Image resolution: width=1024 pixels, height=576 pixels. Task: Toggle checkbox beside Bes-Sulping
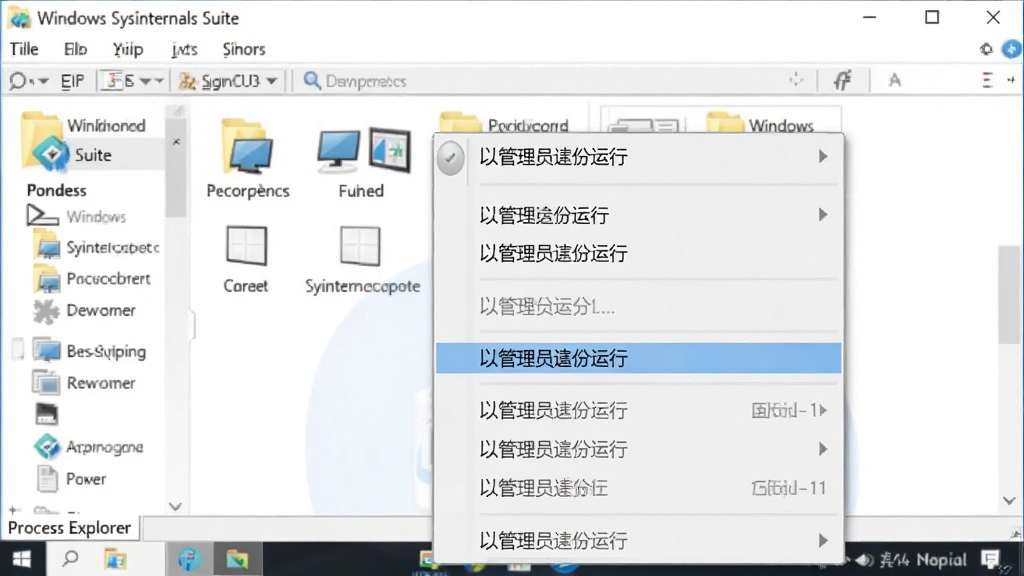[x=18, y=350]
